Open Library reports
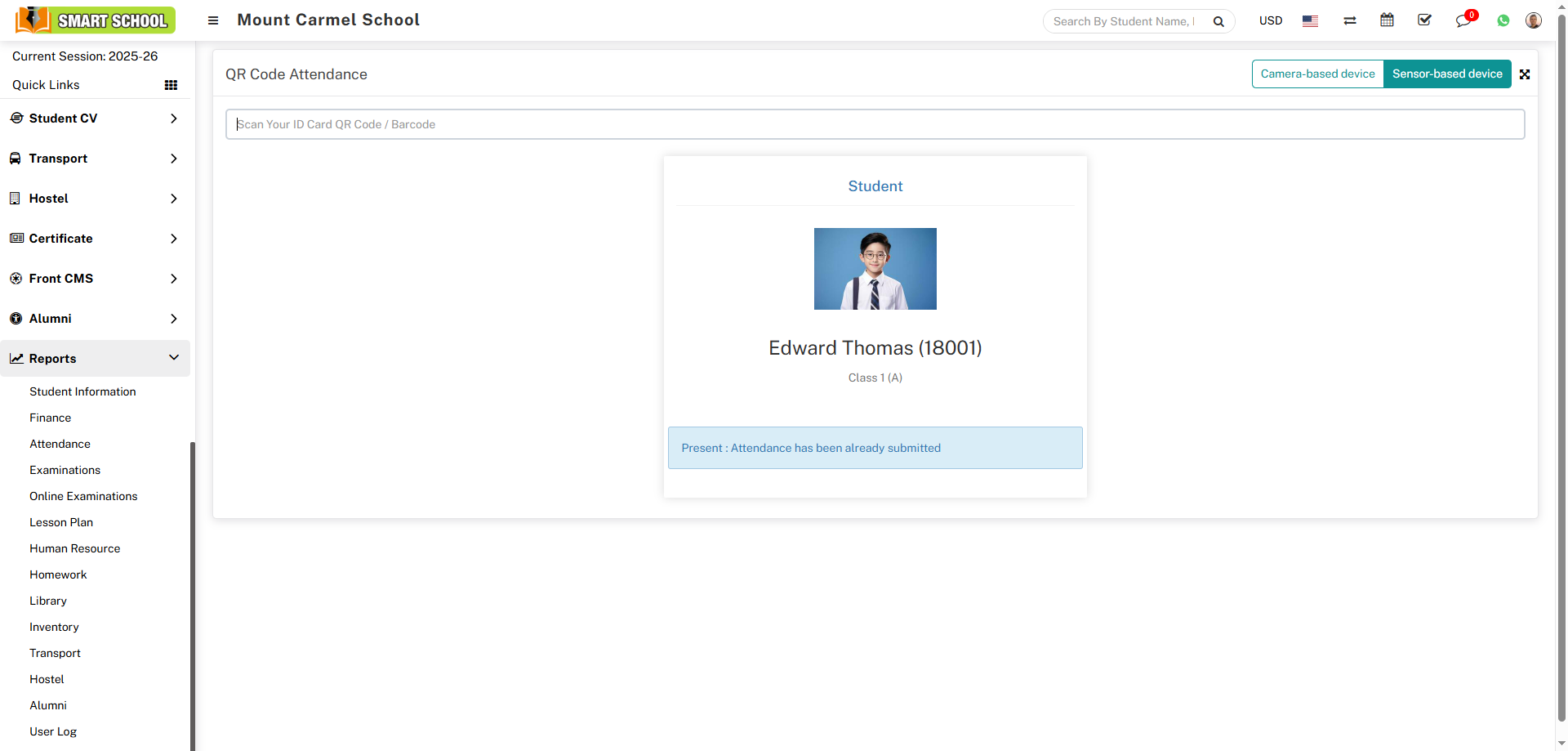Viewport: 1568px width, 751px height. [x=48, y=601]
